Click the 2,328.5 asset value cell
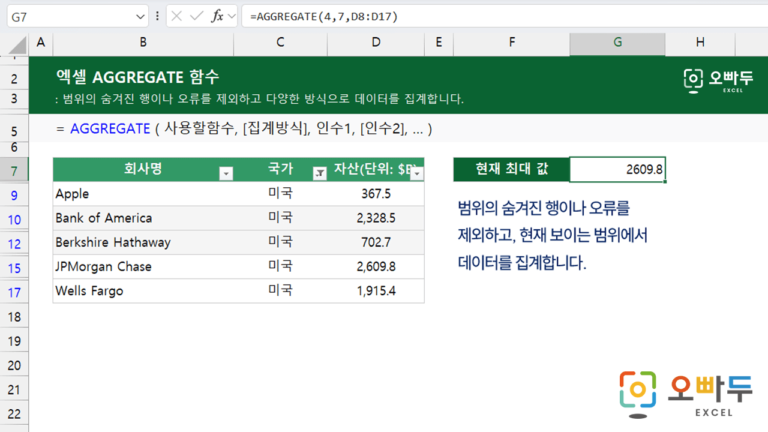 click(376, 218)
